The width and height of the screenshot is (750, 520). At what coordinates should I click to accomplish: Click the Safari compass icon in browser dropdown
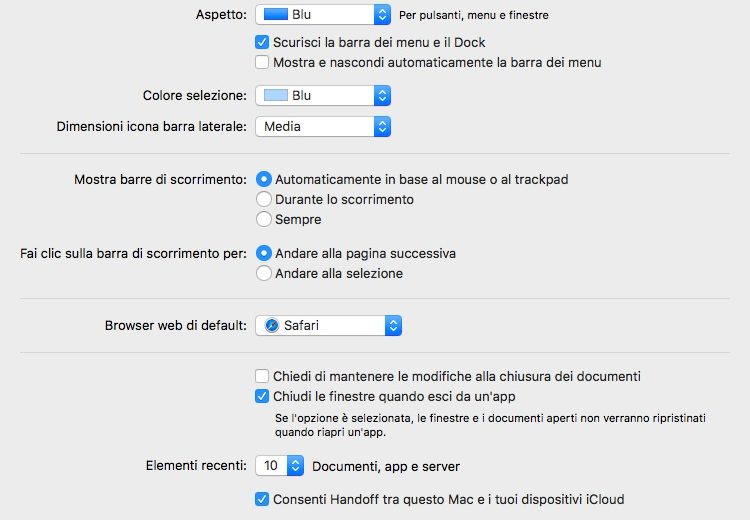[x=272, y=325]
